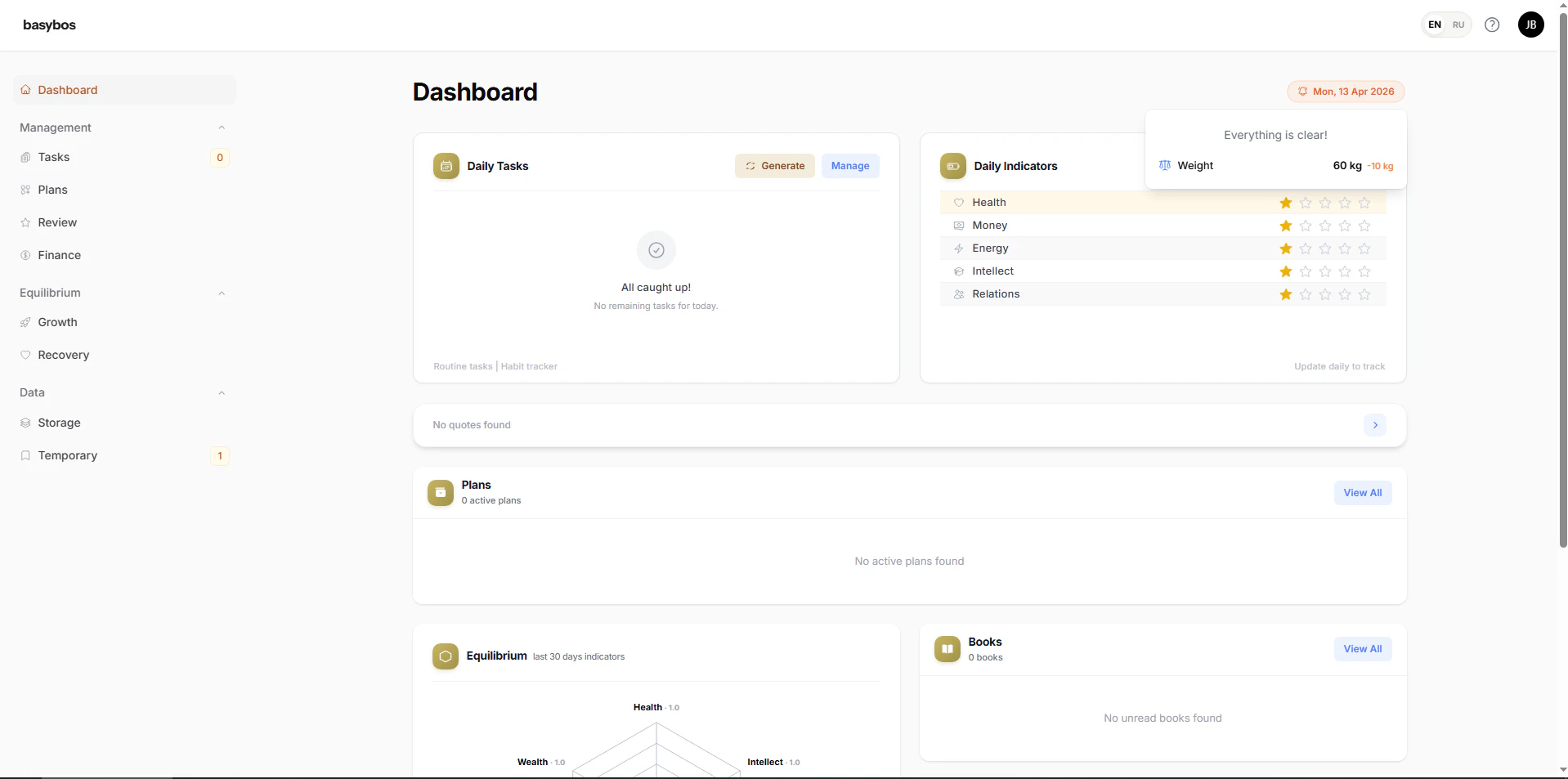Open Plans in the sidebar

point(124,190)
